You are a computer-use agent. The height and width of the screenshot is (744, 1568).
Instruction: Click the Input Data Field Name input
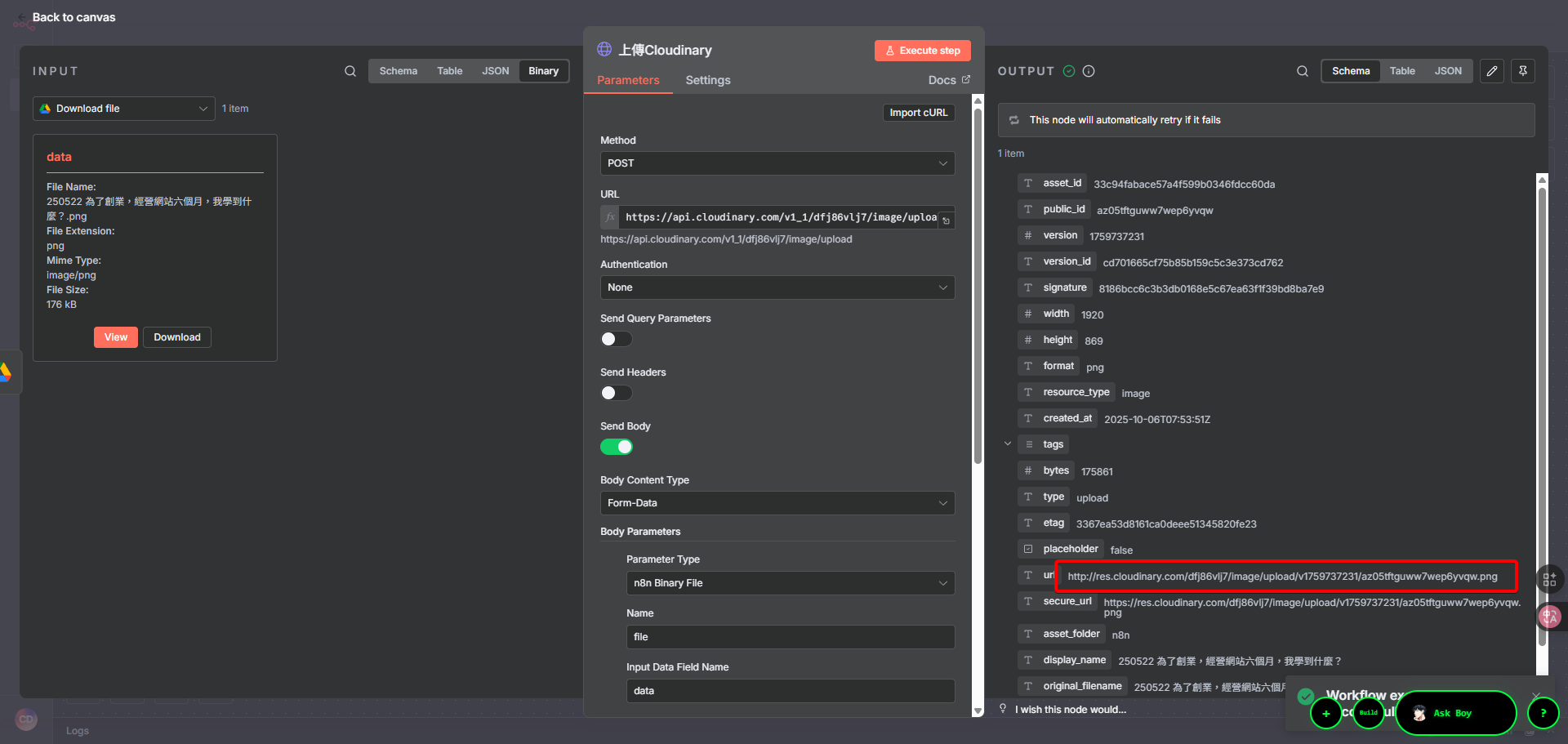coord(790,691)
